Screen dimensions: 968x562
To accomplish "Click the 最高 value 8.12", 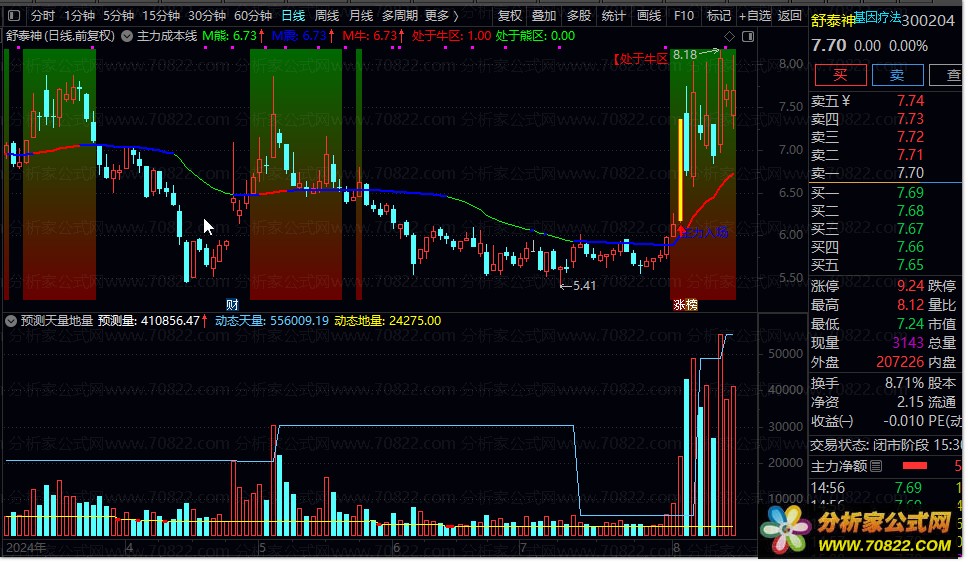I will (910, 305).
